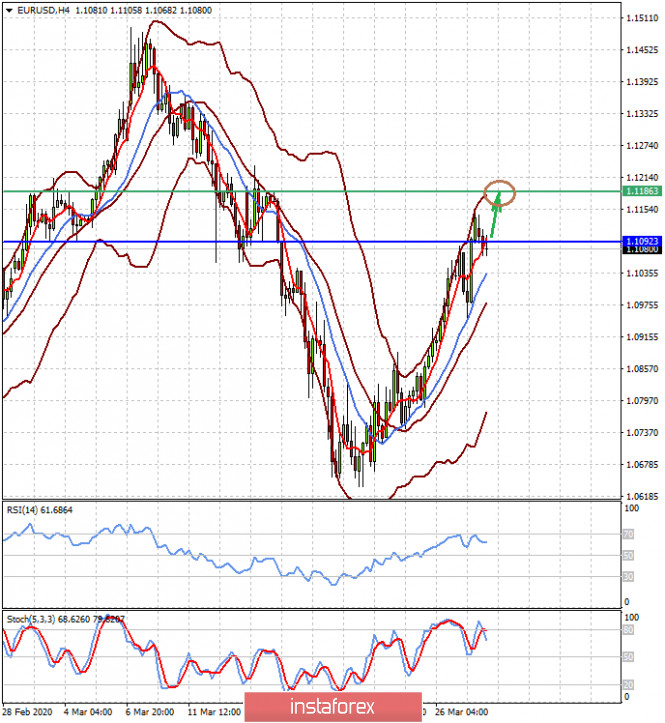665x723 pixels.
Task: Click the triangle arrow before EURUSD,H4 title
Action: (7, 10)
